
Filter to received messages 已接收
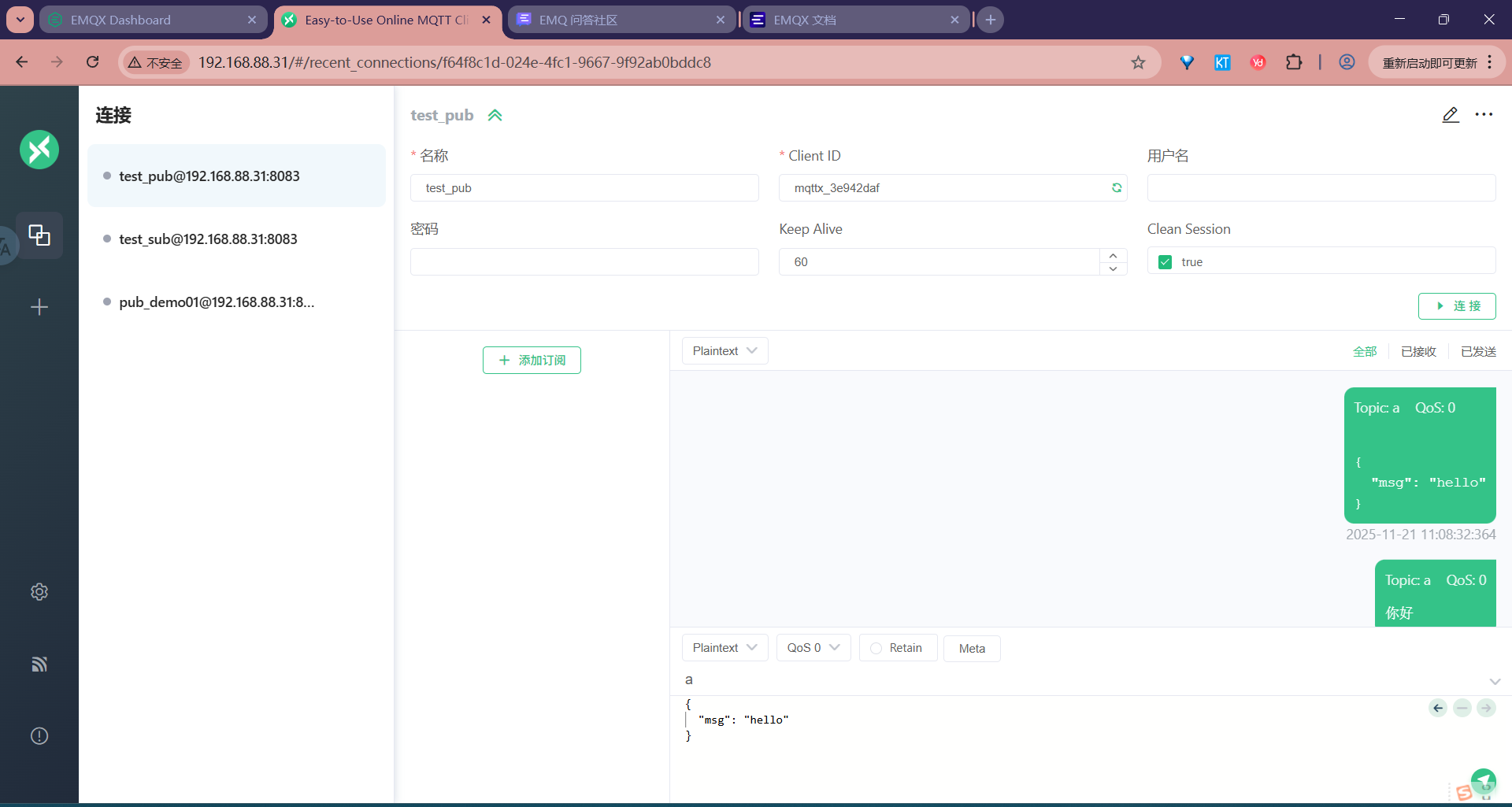(1418, 352)
